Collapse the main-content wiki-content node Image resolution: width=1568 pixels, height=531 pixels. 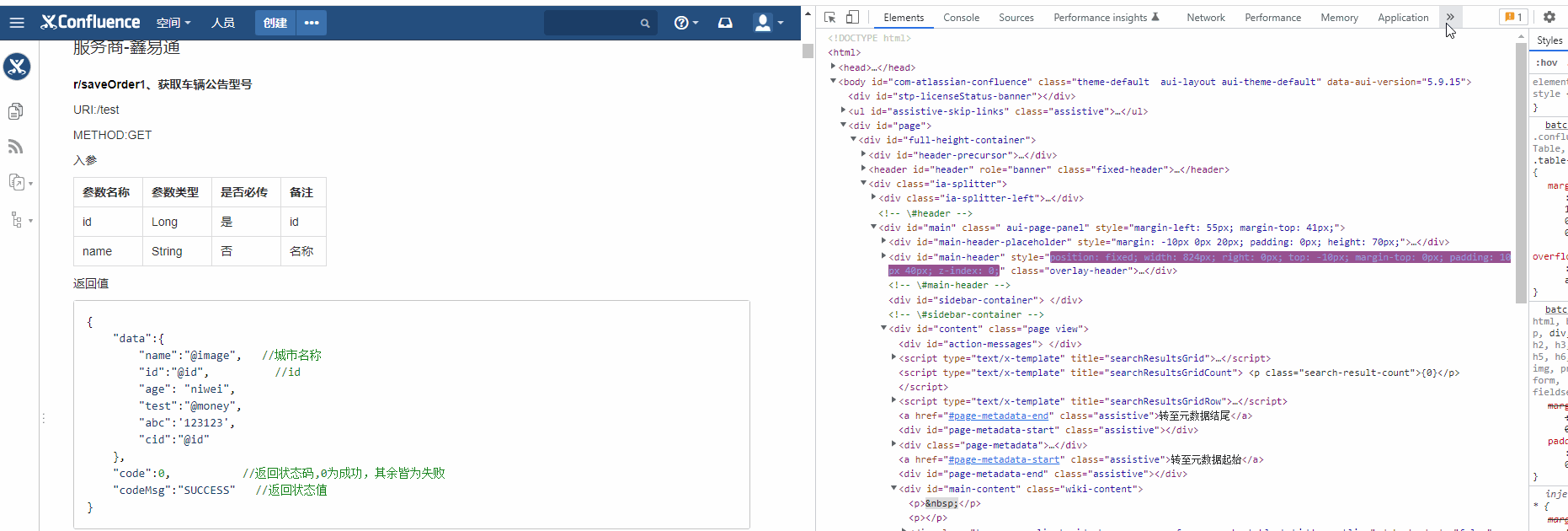(x=893, y=489)
